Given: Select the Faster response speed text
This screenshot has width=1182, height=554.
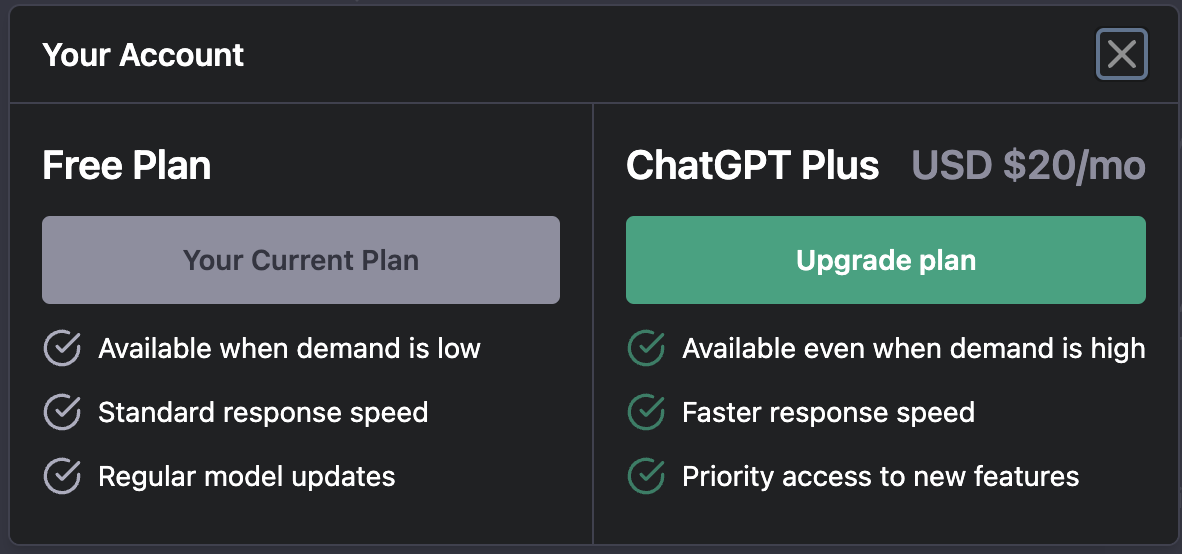Looking at the screenshot, I should pos(828,412).
